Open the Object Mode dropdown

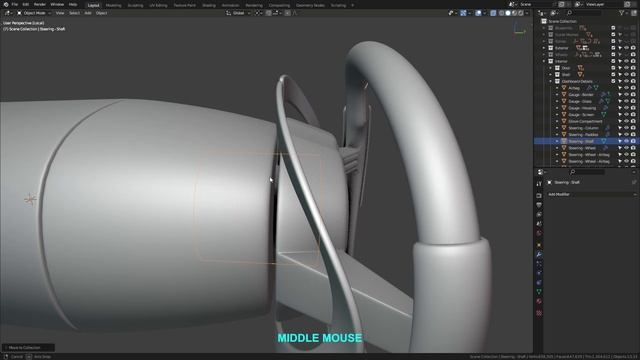(34, 13)
